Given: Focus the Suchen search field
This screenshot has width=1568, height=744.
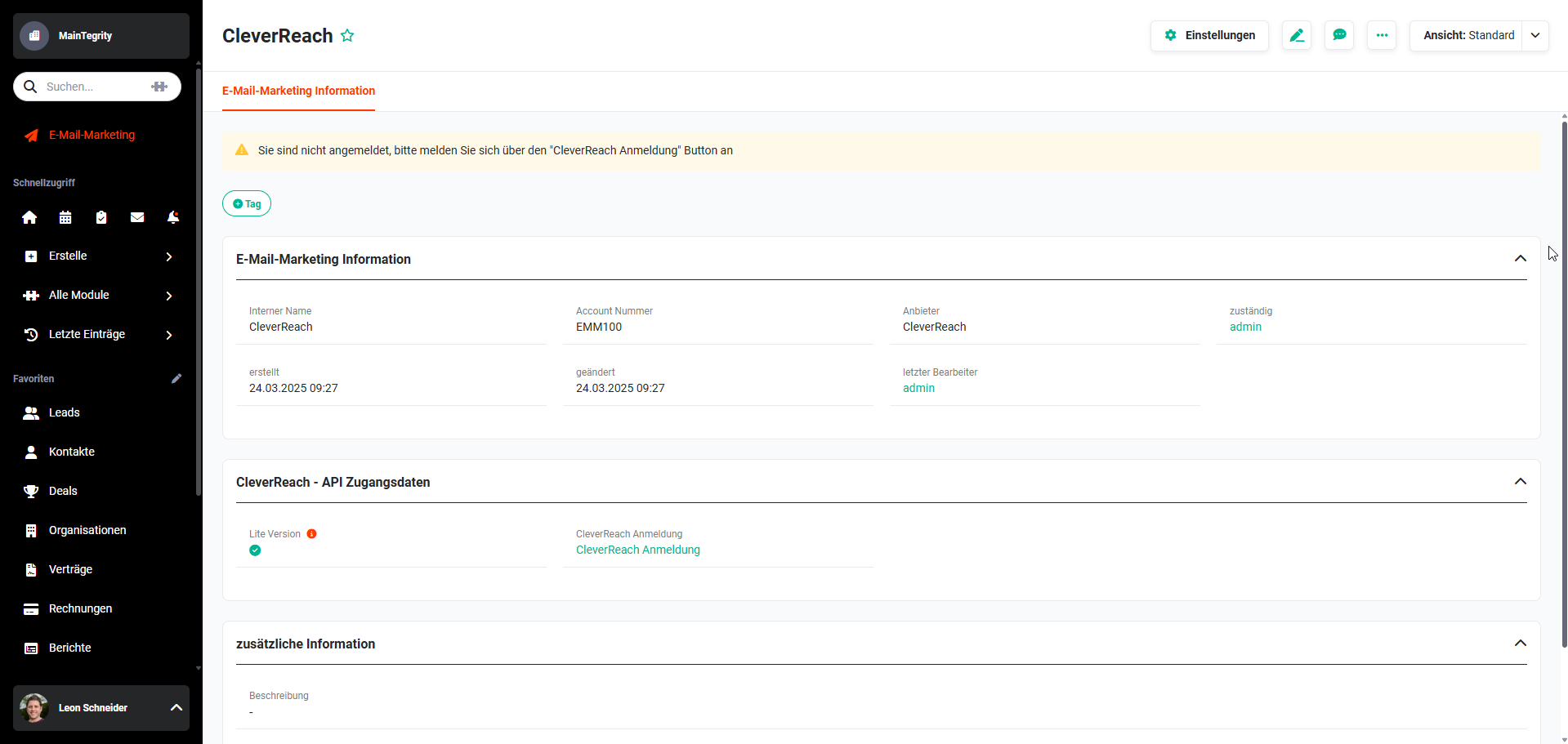Looking at the screenshot, I should point(96,87).
